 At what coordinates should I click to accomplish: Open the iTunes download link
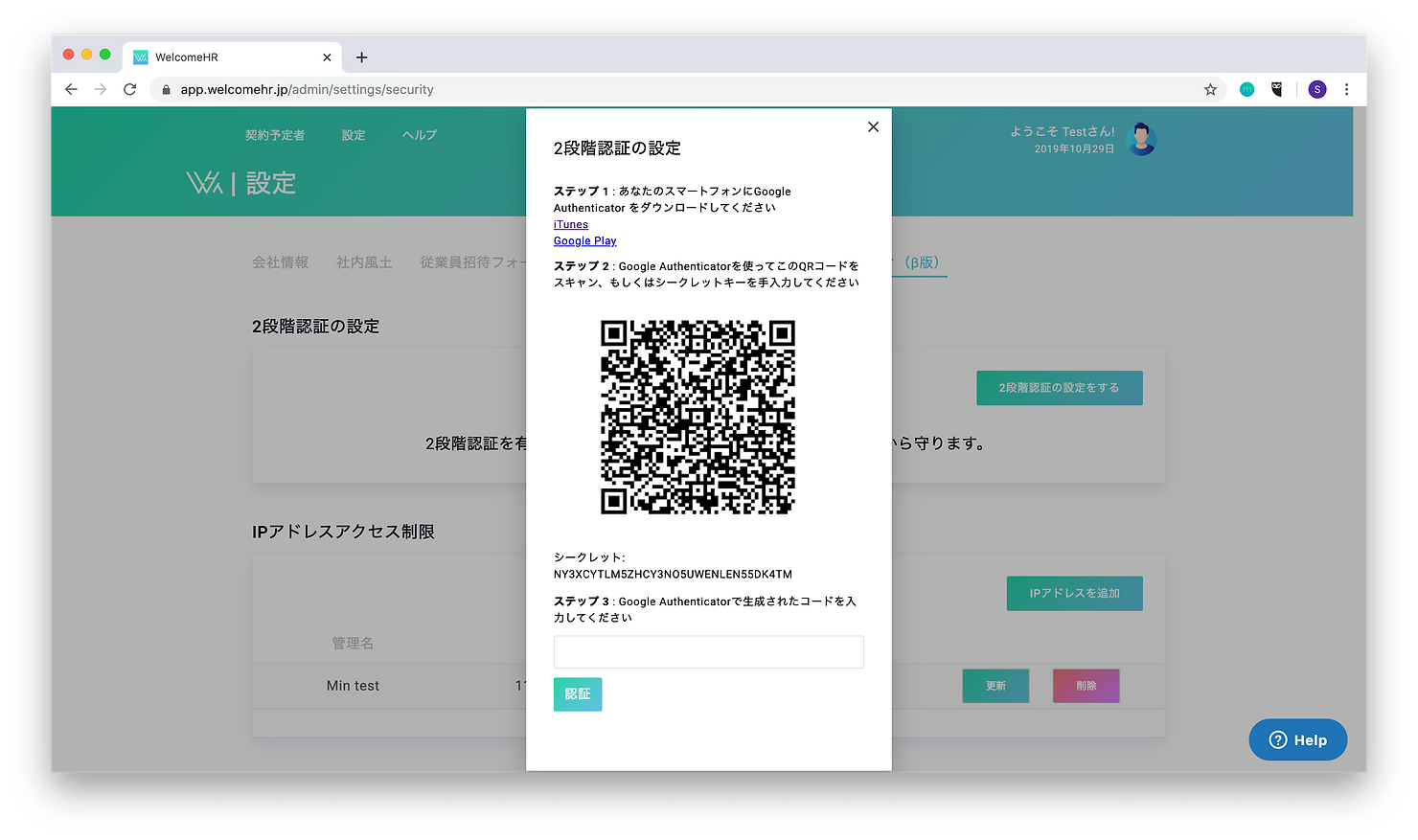pyautogui.click(x=571, y=224)
